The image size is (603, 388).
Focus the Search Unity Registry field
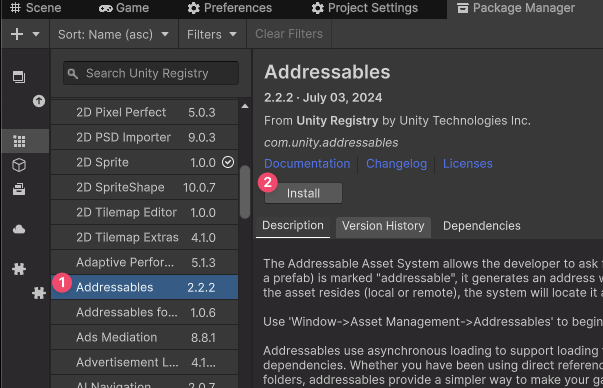pyautogui.click(x=151, y=73)
